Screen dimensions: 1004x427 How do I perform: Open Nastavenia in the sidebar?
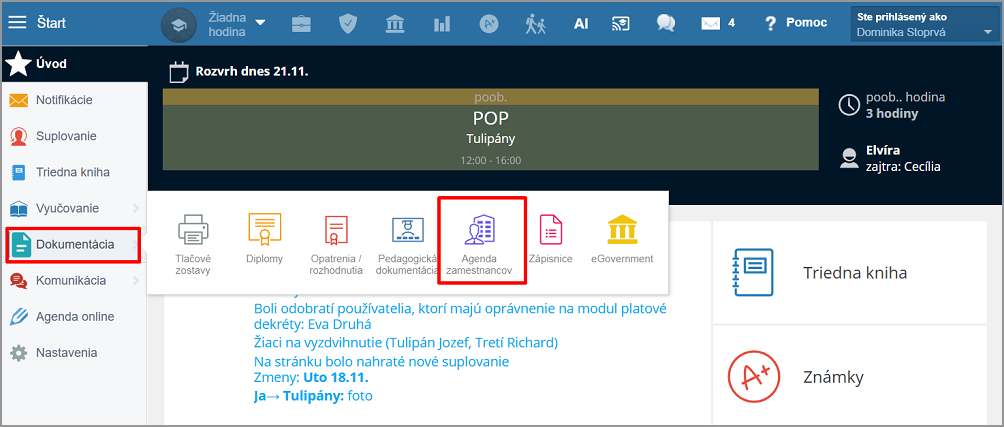tap(66, 353)
